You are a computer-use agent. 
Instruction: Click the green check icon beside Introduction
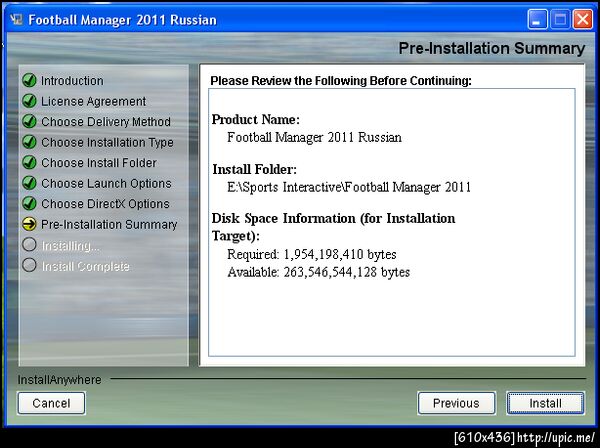tap(29, 80)
